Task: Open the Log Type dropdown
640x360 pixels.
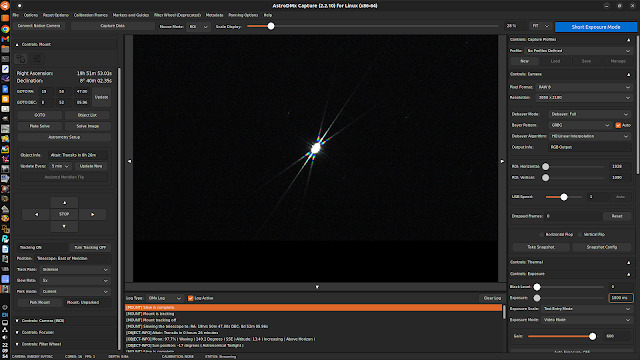Action: tap(164, 298)
